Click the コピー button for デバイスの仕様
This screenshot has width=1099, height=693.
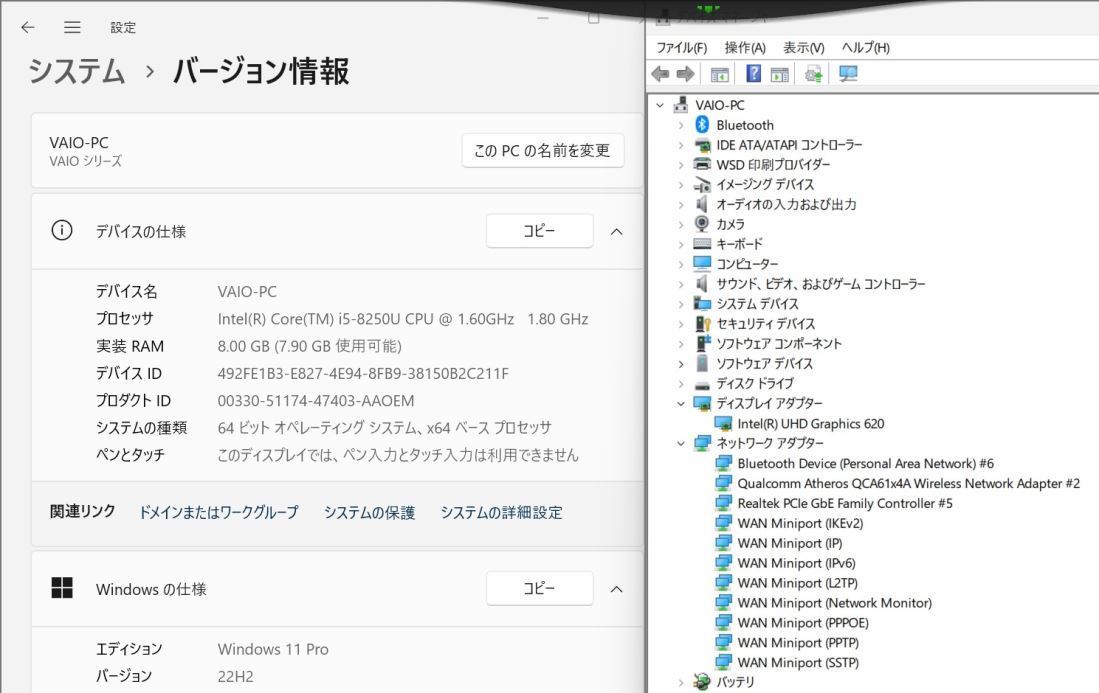[x=539, y=230]
